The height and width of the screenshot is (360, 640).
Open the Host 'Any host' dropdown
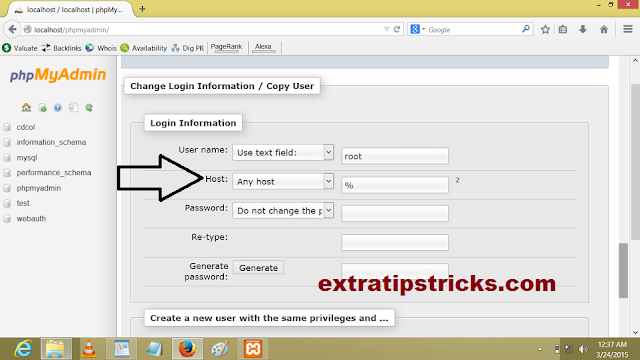[283, 181]
